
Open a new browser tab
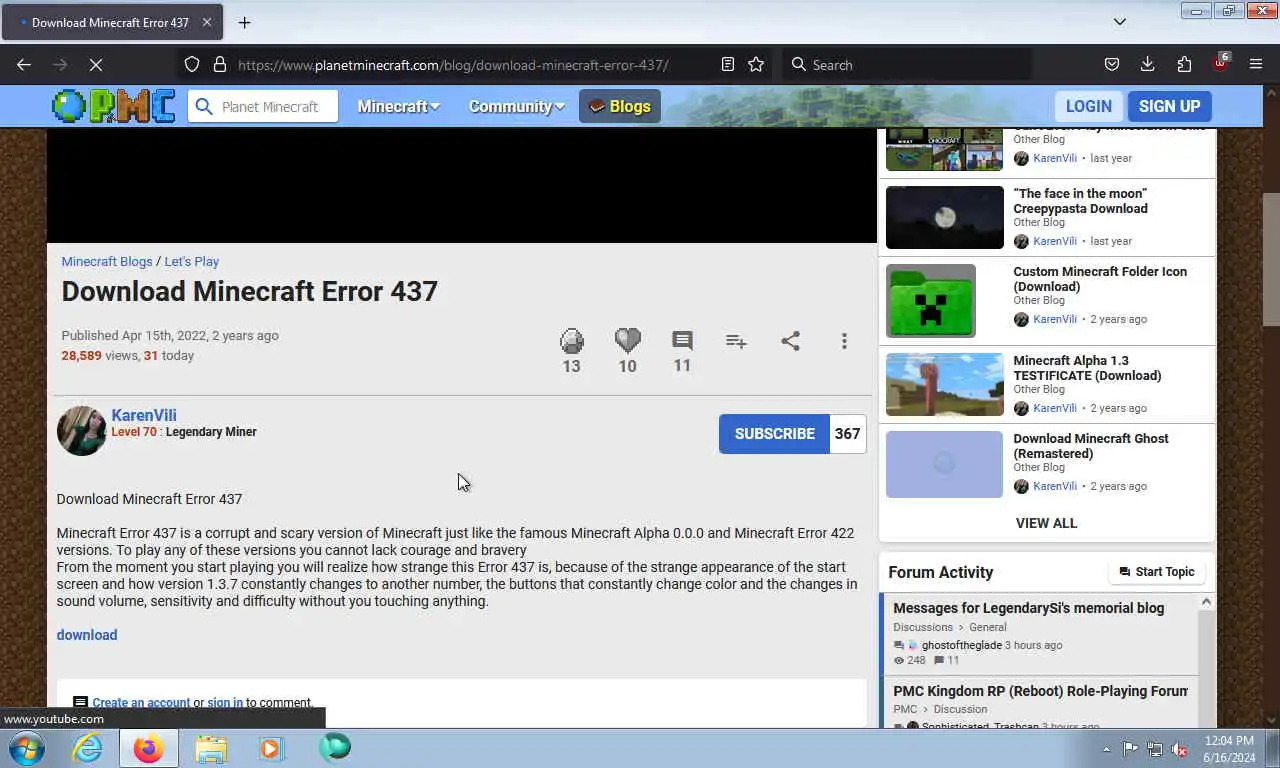[244, 22]
